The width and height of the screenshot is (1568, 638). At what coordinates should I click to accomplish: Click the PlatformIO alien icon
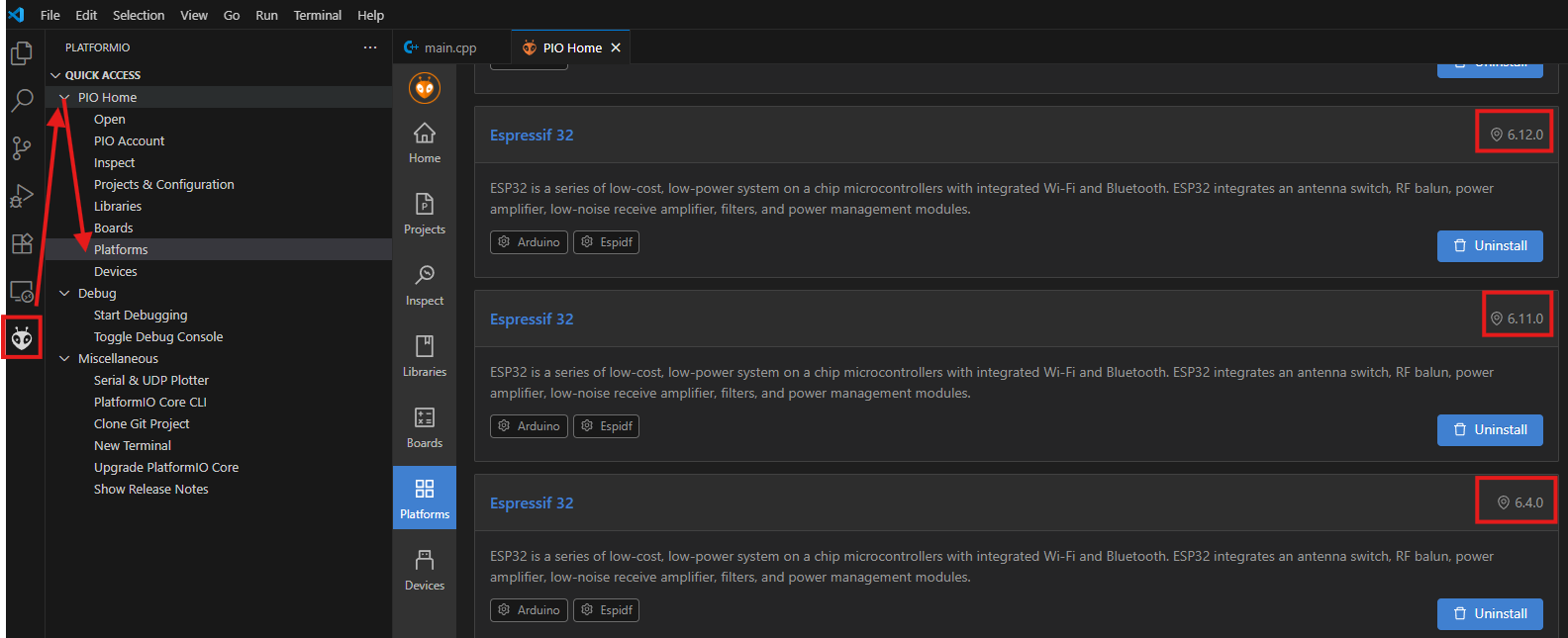(22, 339)
